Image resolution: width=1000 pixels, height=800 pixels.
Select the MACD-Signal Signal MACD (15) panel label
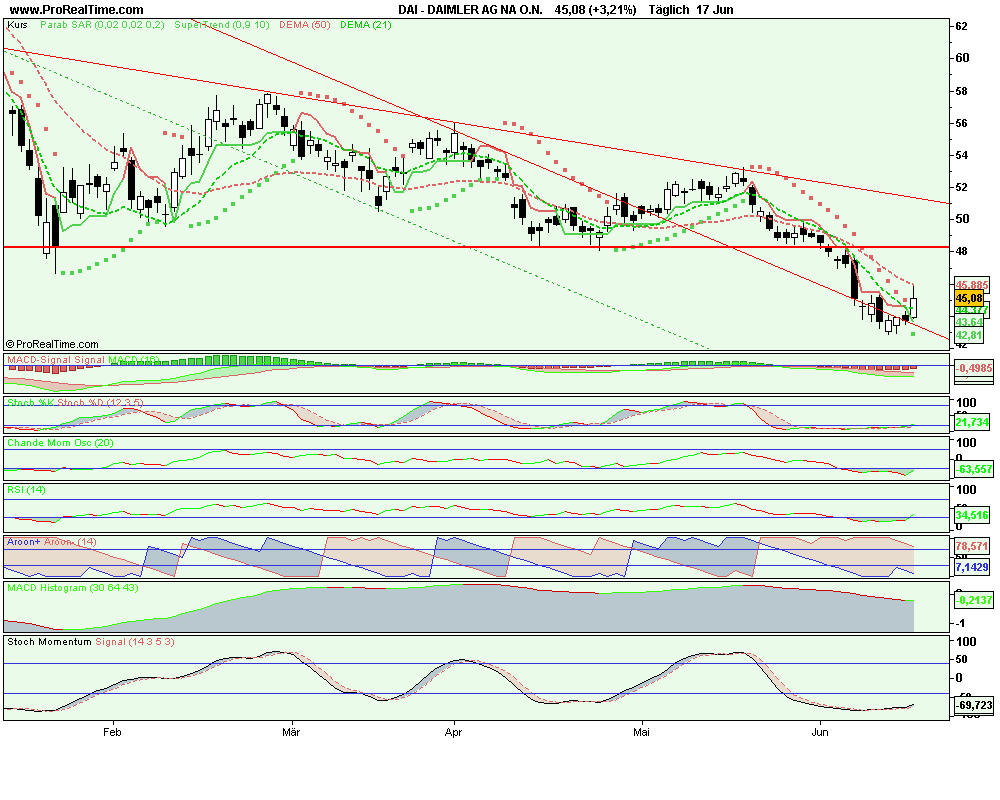[x=83, y=360]
